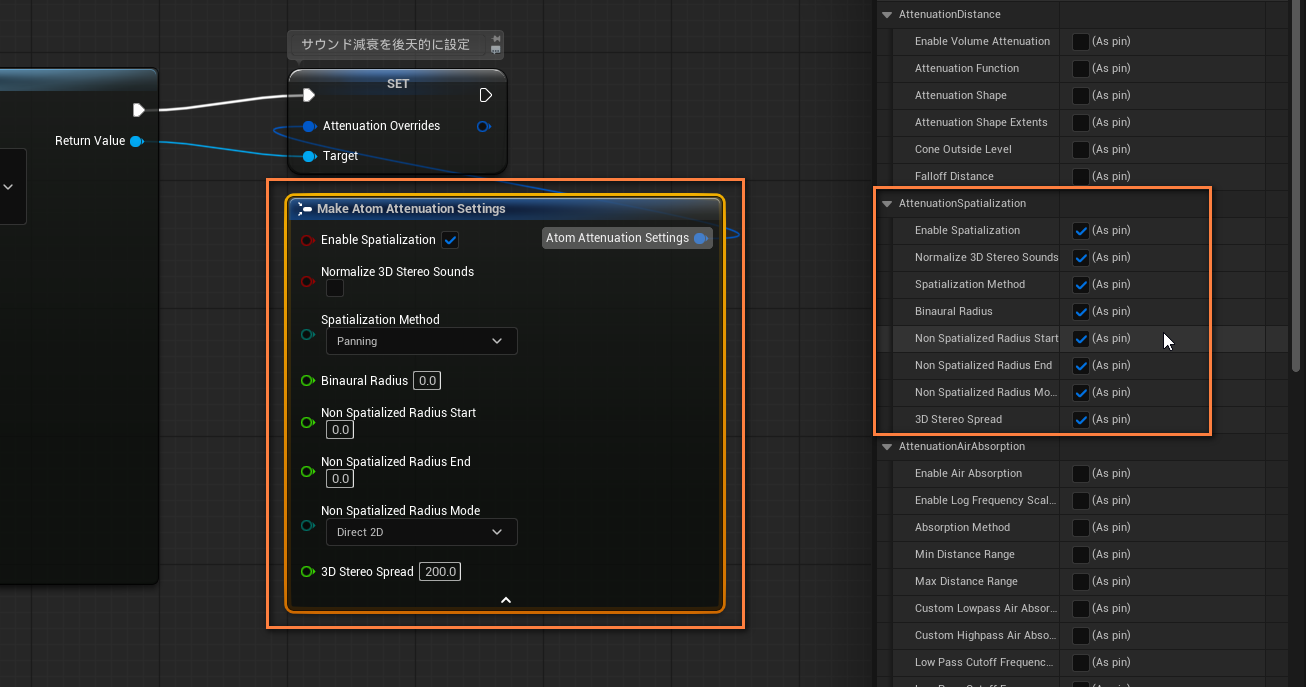Check Custom Highpass Air Absorption As pin
This screenshot has height=687, width=1306.
pyautogui.click(x=1081, y=635)
